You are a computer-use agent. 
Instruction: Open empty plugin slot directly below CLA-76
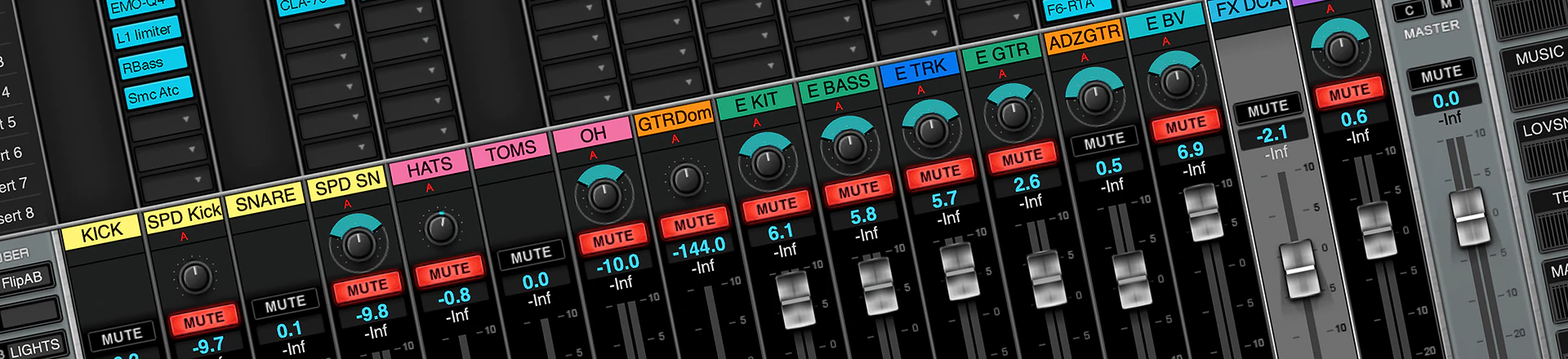click(x=317, y=29)
